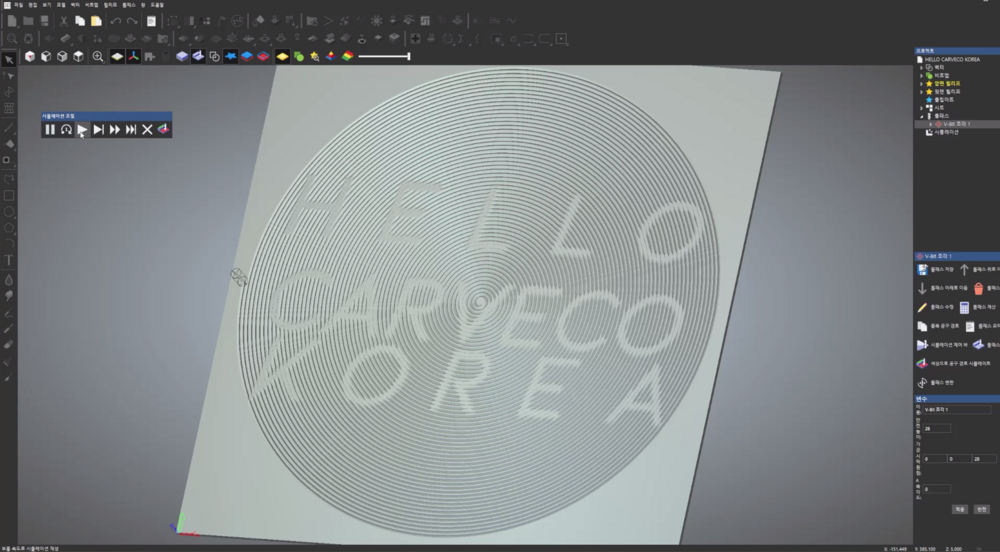Expand the 앞면 릴리프 tree node
Image resolution: width=1000 pixels, height=552 pixels.
921,84
